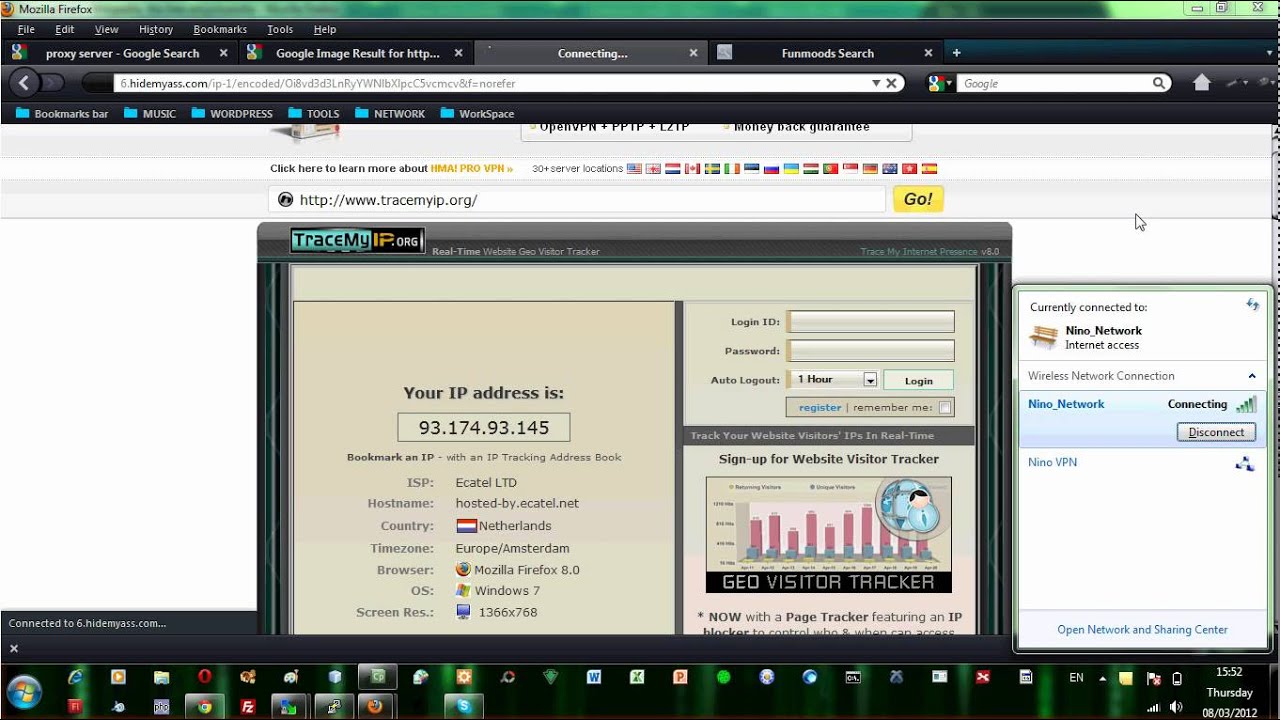Image resolution: width=1280 pixels, height=720 pixels.
Task: Open FileZilla from the taskbar
Action: (248, 706)
